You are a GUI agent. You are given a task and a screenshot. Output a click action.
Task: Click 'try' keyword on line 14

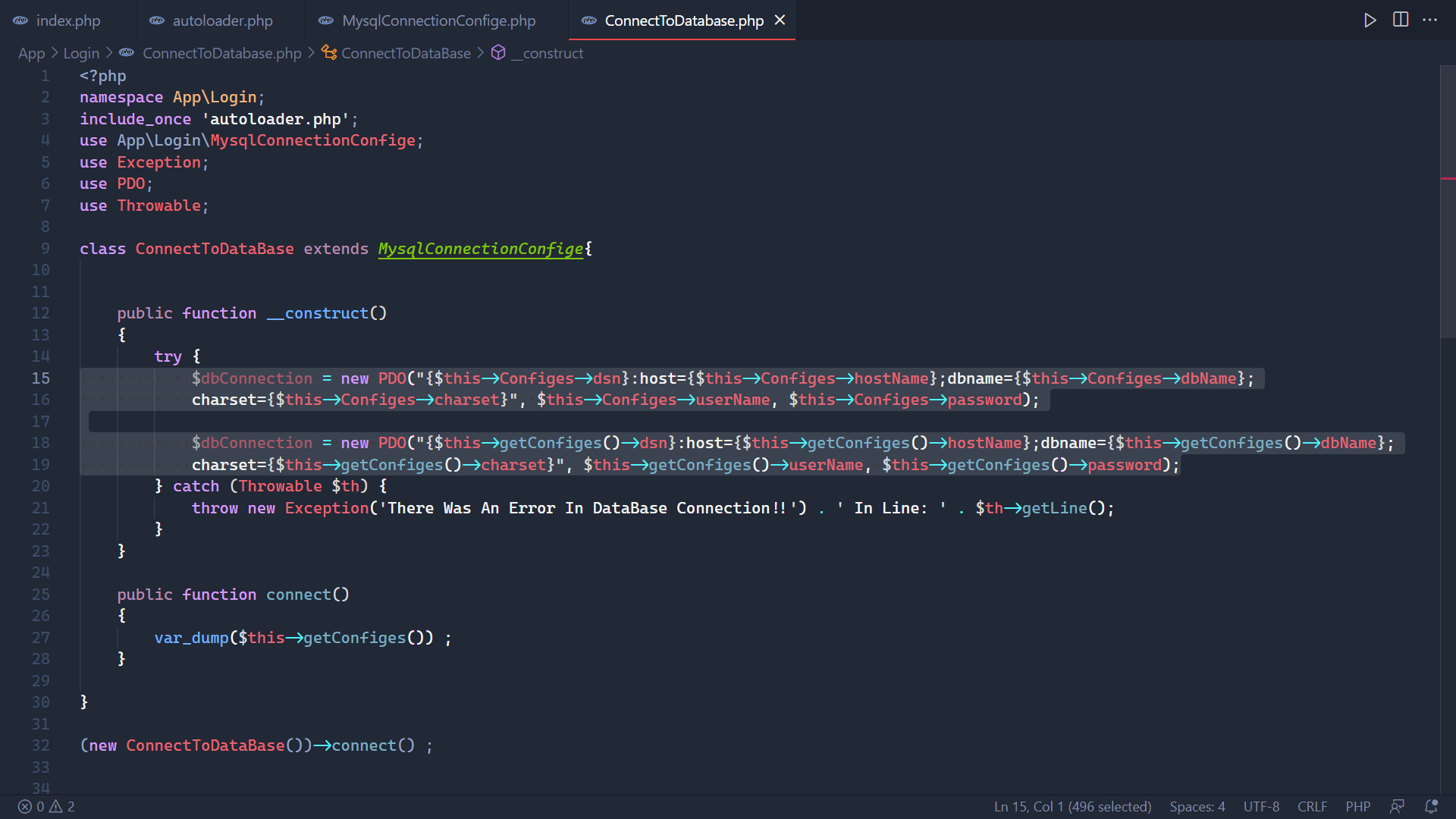(168, 356)
